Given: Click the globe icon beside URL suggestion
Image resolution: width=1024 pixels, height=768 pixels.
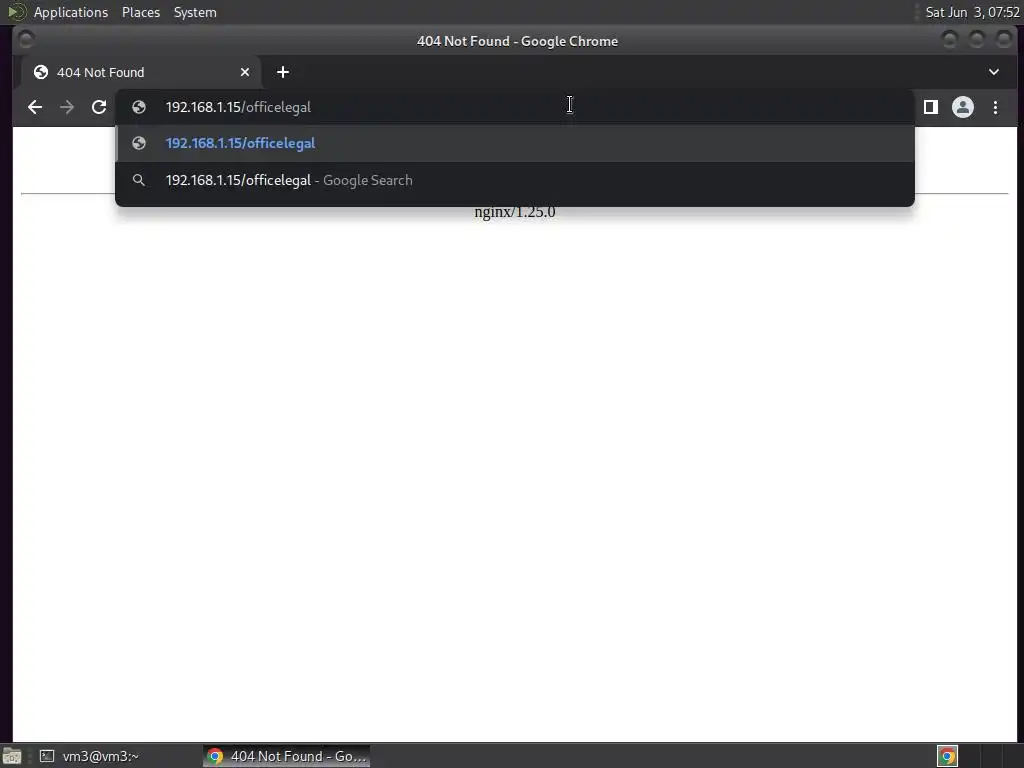Looking at the screenshot, I should click(x=138, y=143).
